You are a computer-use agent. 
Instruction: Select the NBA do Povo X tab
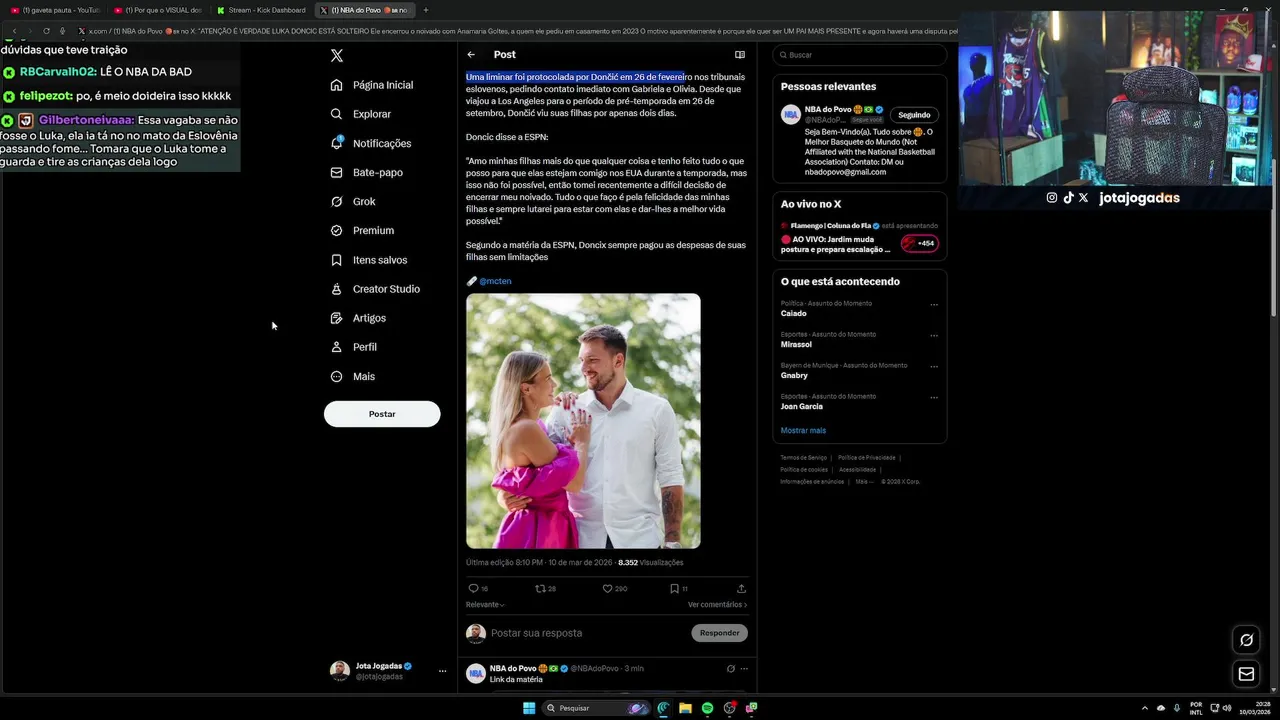(365, 10)
